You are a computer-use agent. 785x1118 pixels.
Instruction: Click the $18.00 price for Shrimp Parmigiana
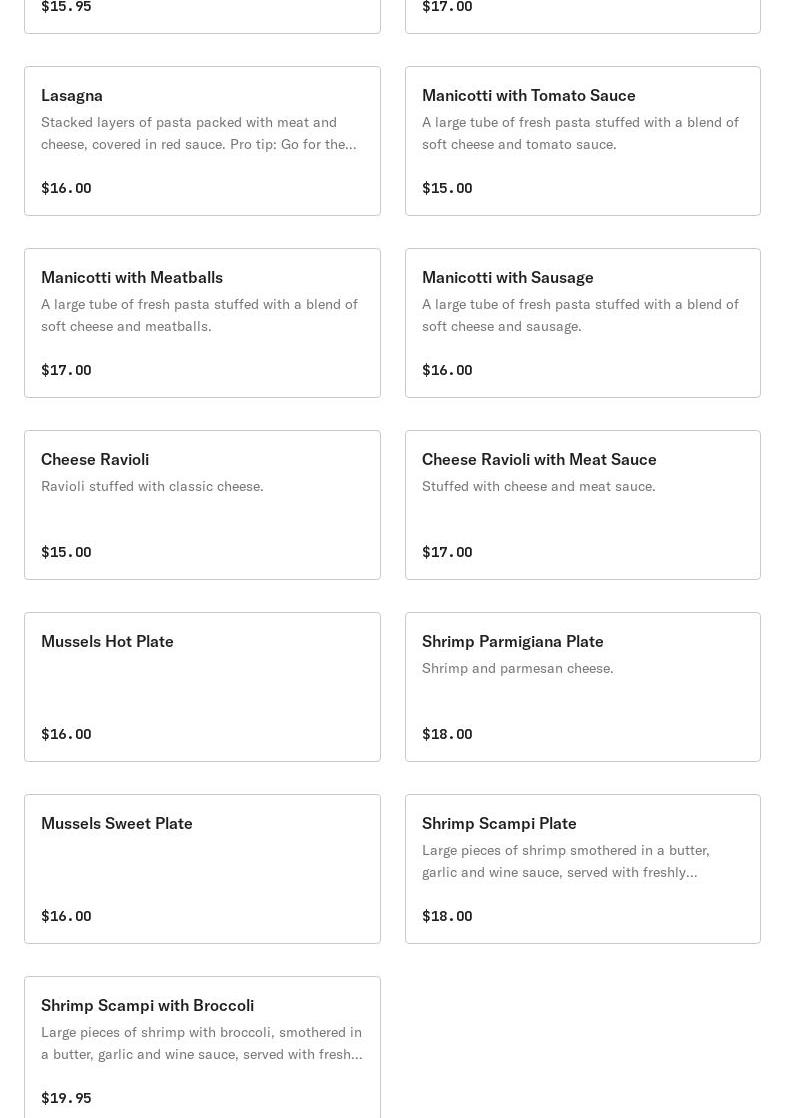pyautogui.click(x=447, y=734)
